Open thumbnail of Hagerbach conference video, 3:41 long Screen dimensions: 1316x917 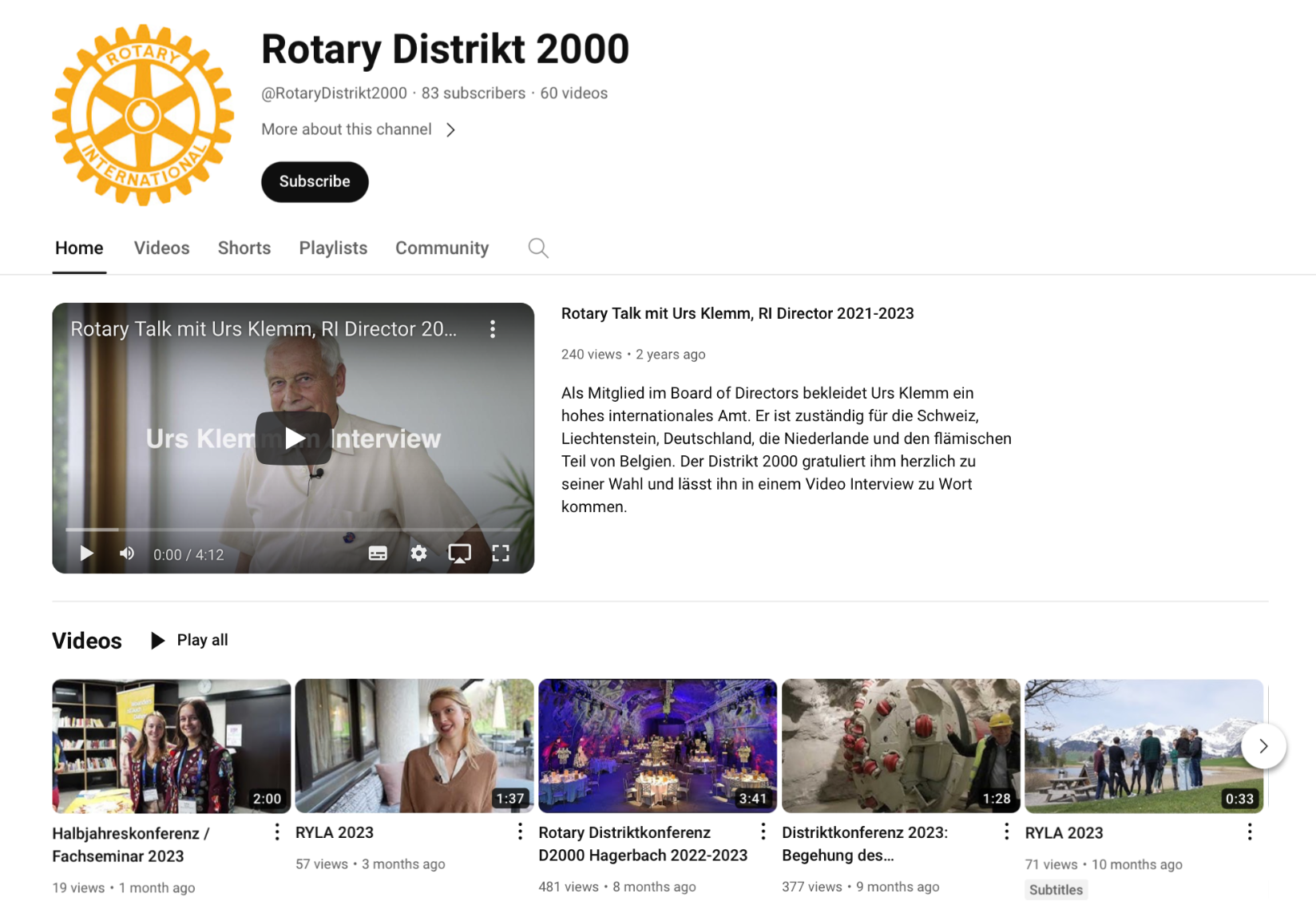pyautogui.click(x=658, y=746)
